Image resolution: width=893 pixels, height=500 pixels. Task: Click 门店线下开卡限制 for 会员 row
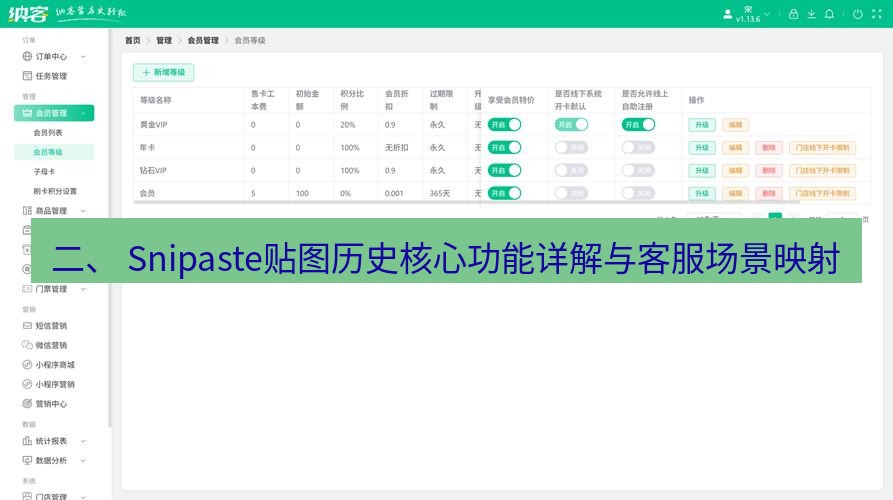pos(822,193)
